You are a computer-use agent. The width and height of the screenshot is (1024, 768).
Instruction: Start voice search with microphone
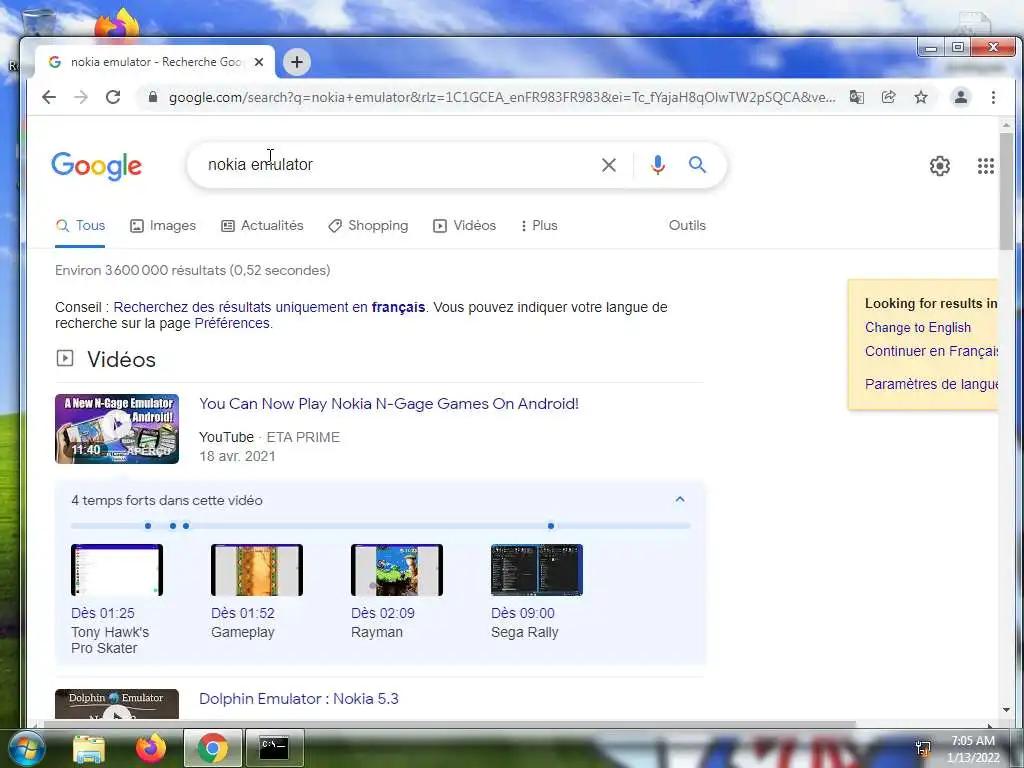pos(658,165)
